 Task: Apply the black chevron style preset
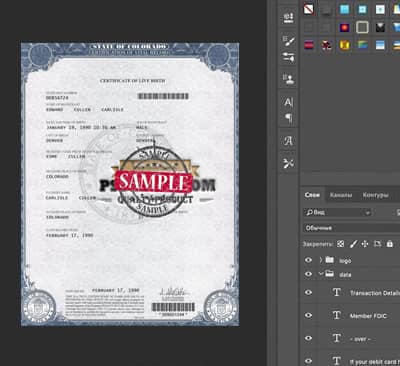click(x=380, y=27)
